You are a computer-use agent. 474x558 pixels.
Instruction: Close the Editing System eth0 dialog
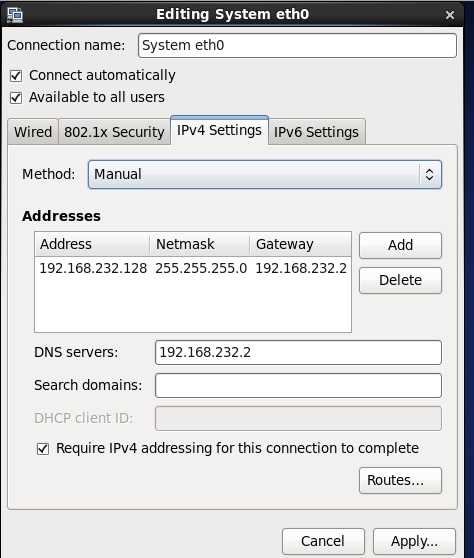point(450,15)
